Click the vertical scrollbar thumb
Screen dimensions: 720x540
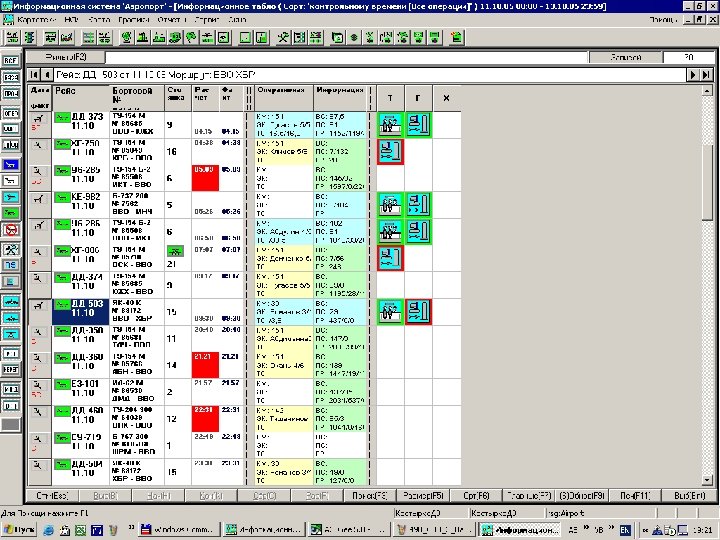coord(707,181)
